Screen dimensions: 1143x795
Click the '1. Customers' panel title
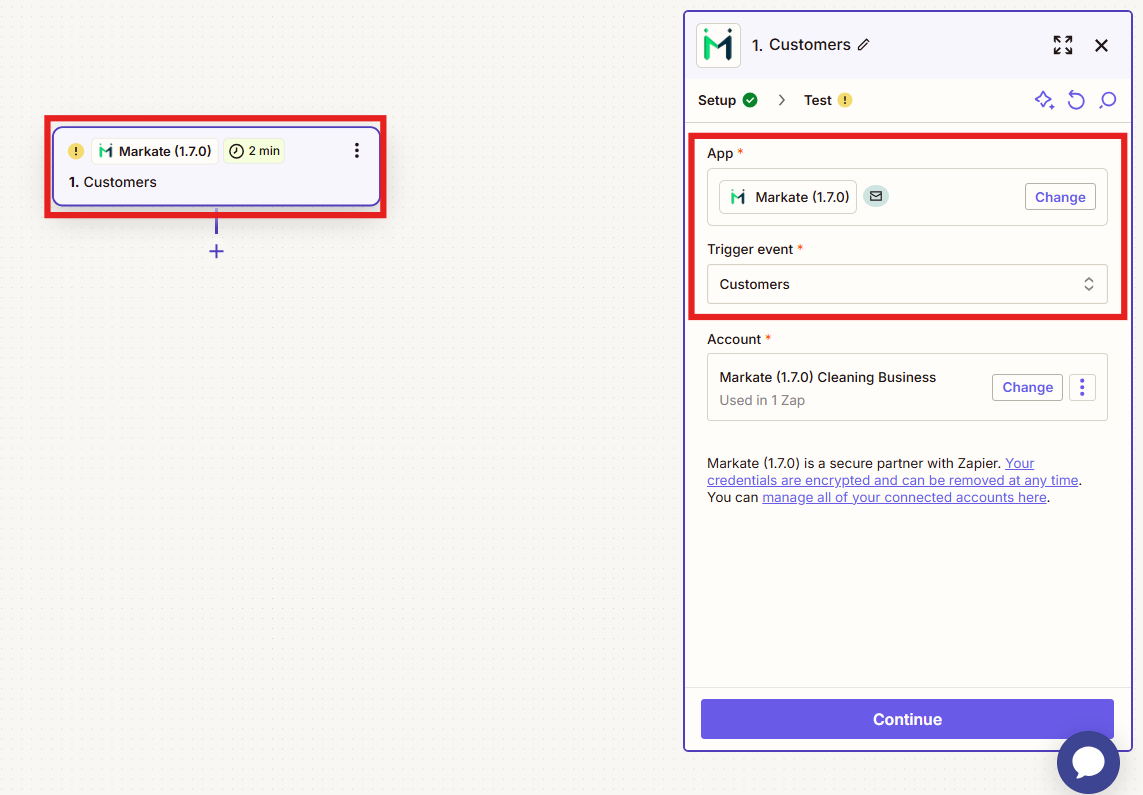coord(801,45)
